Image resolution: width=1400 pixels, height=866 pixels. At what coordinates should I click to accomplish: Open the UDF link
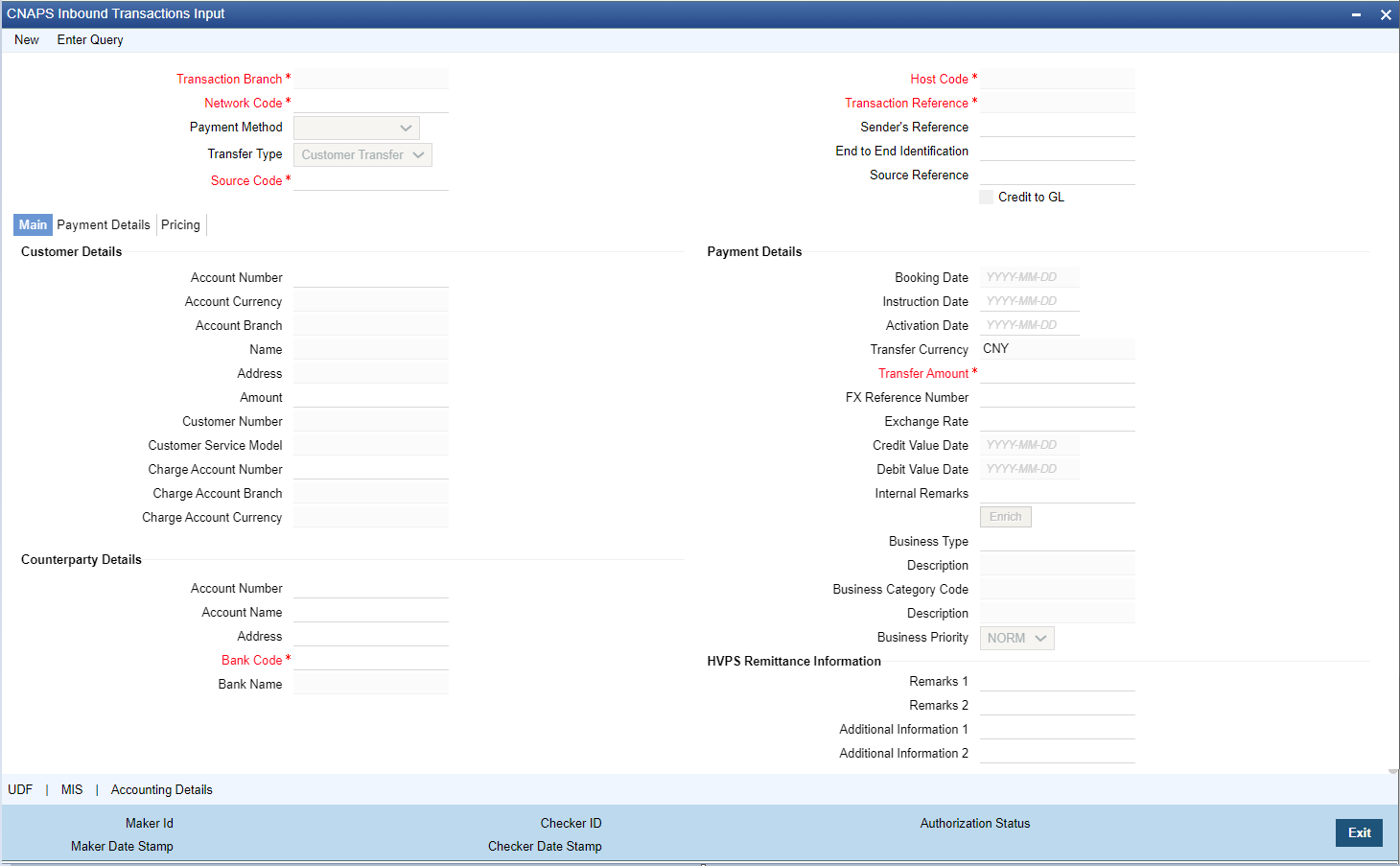(x=20, y=789)
